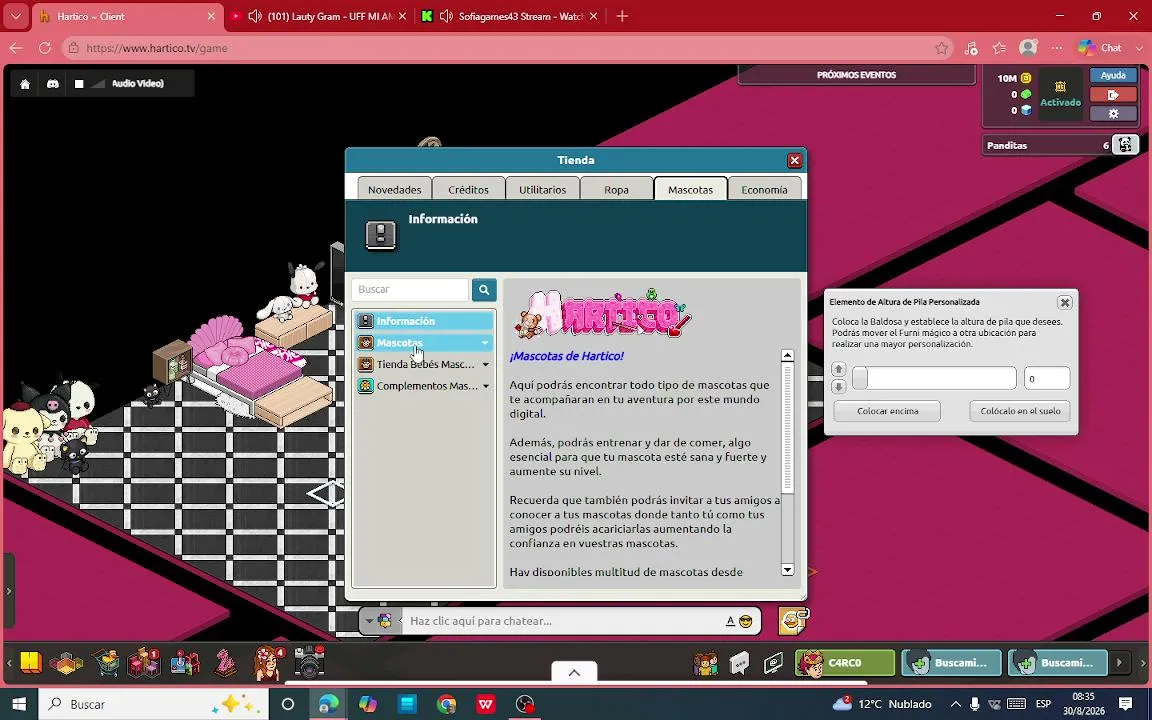Open Windows Start menu
This screenshot has width=1152, height=720.
(x=19, y=704)
